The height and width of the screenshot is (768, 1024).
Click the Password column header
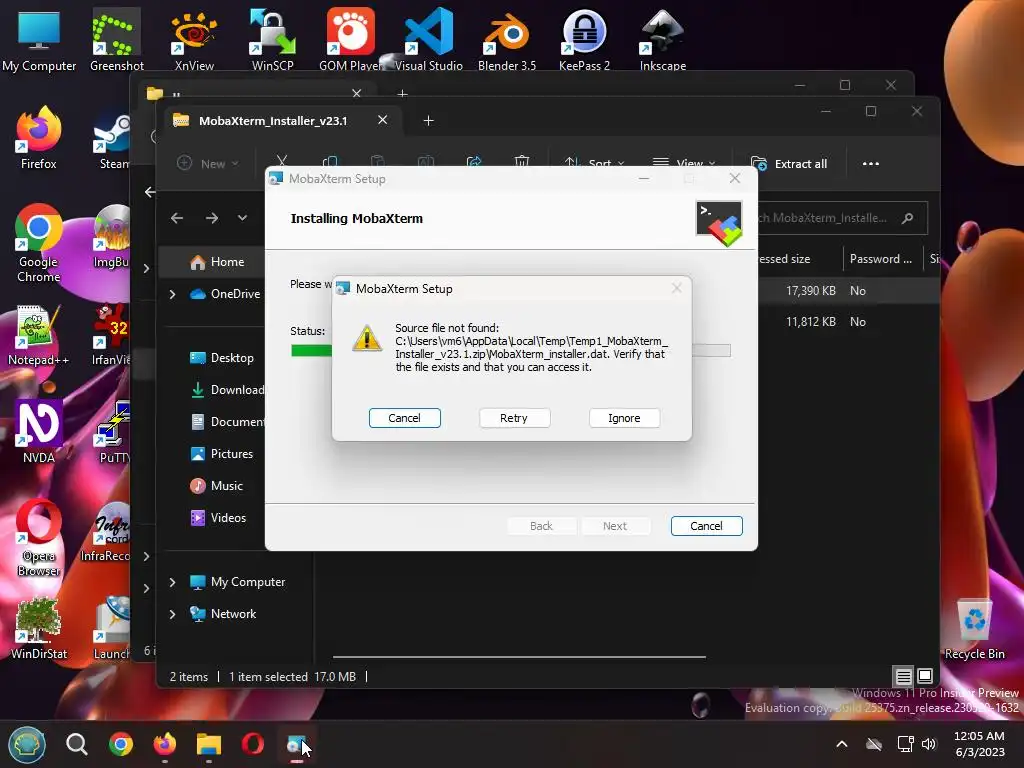[x=882, y=259]
